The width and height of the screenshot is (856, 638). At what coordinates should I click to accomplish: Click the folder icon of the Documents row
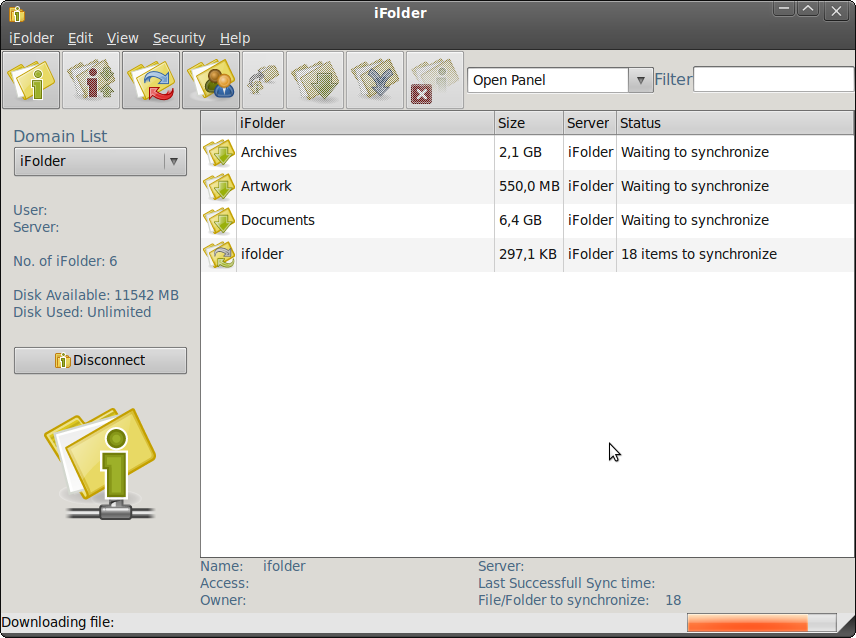pos(219,220)
